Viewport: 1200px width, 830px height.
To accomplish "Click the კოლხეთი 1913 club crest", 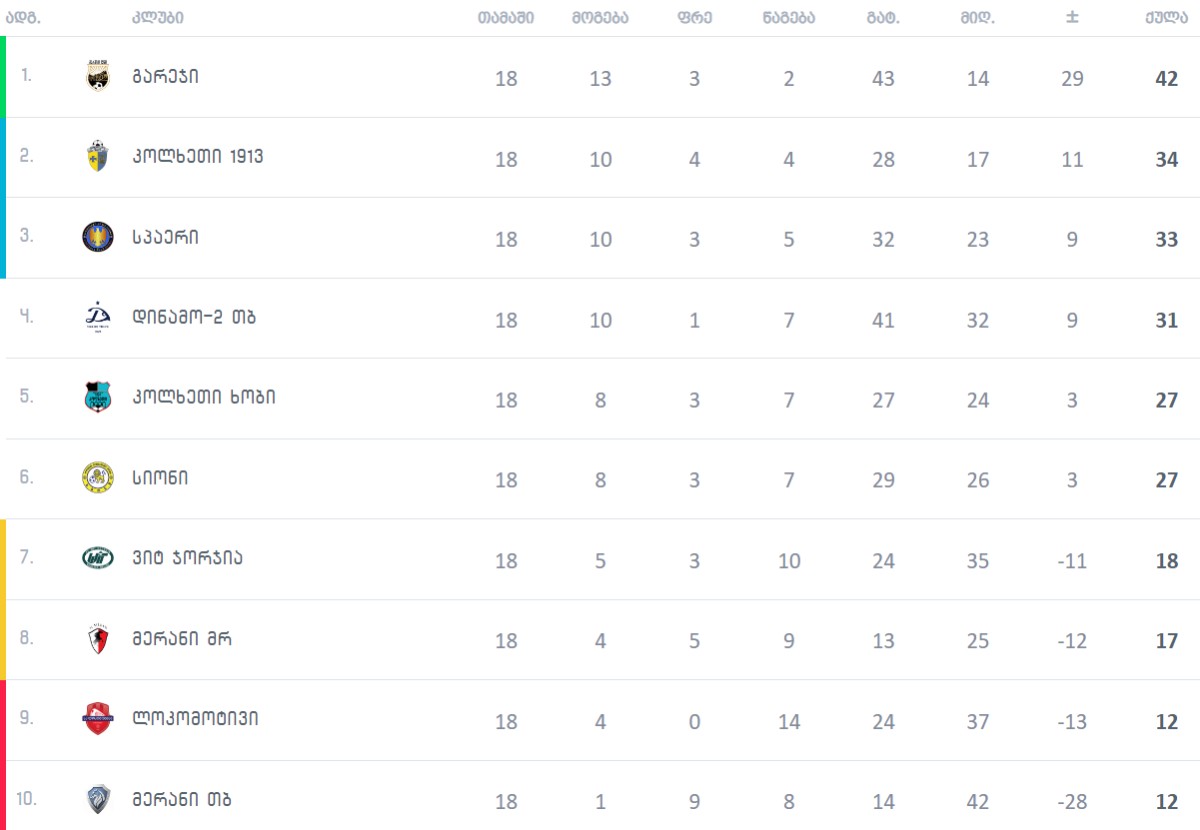I will [x=97, y=157].
